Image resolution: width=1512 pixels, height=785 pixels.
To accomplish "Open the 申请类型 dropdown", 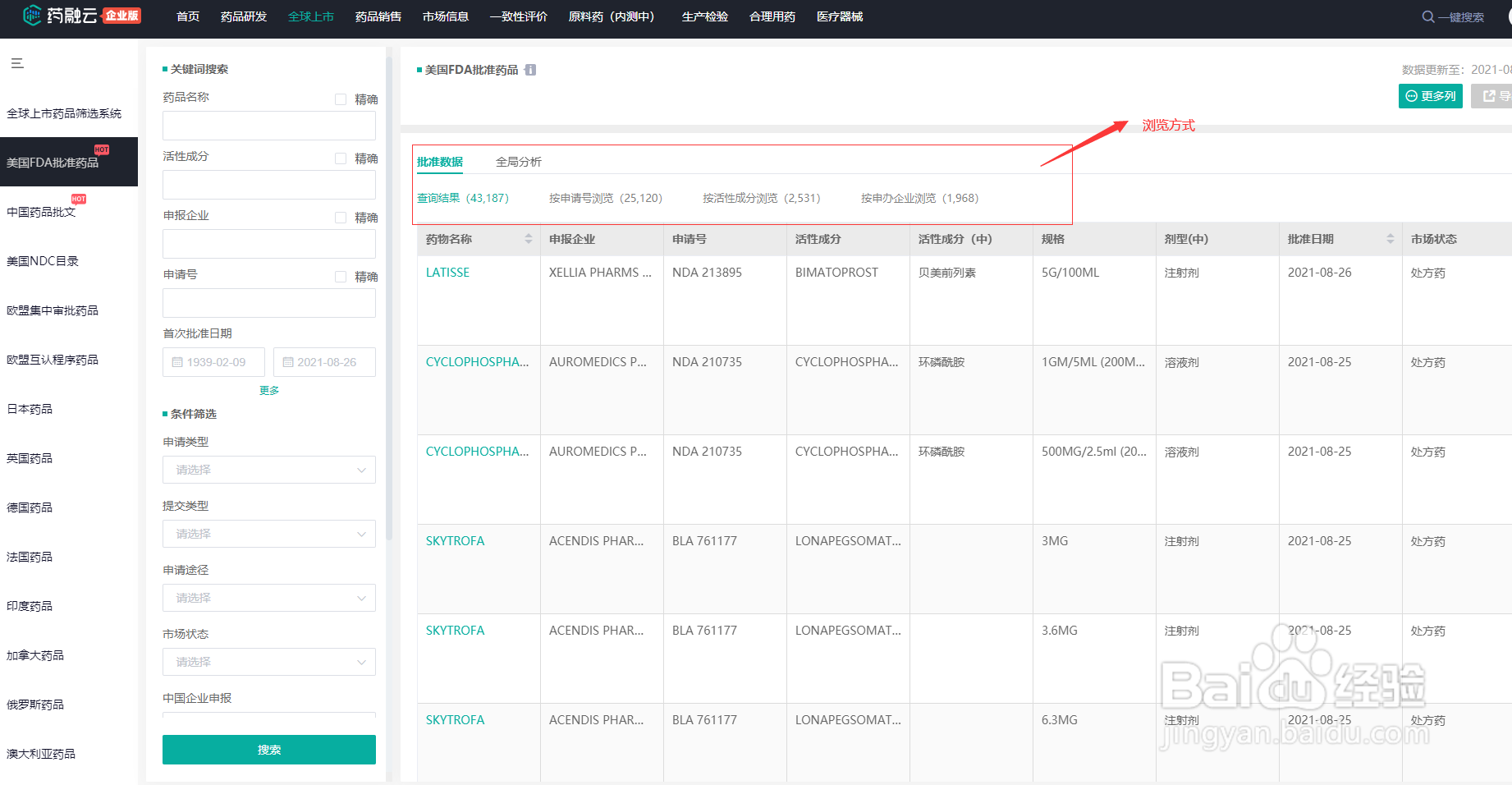I will (269, 470).
